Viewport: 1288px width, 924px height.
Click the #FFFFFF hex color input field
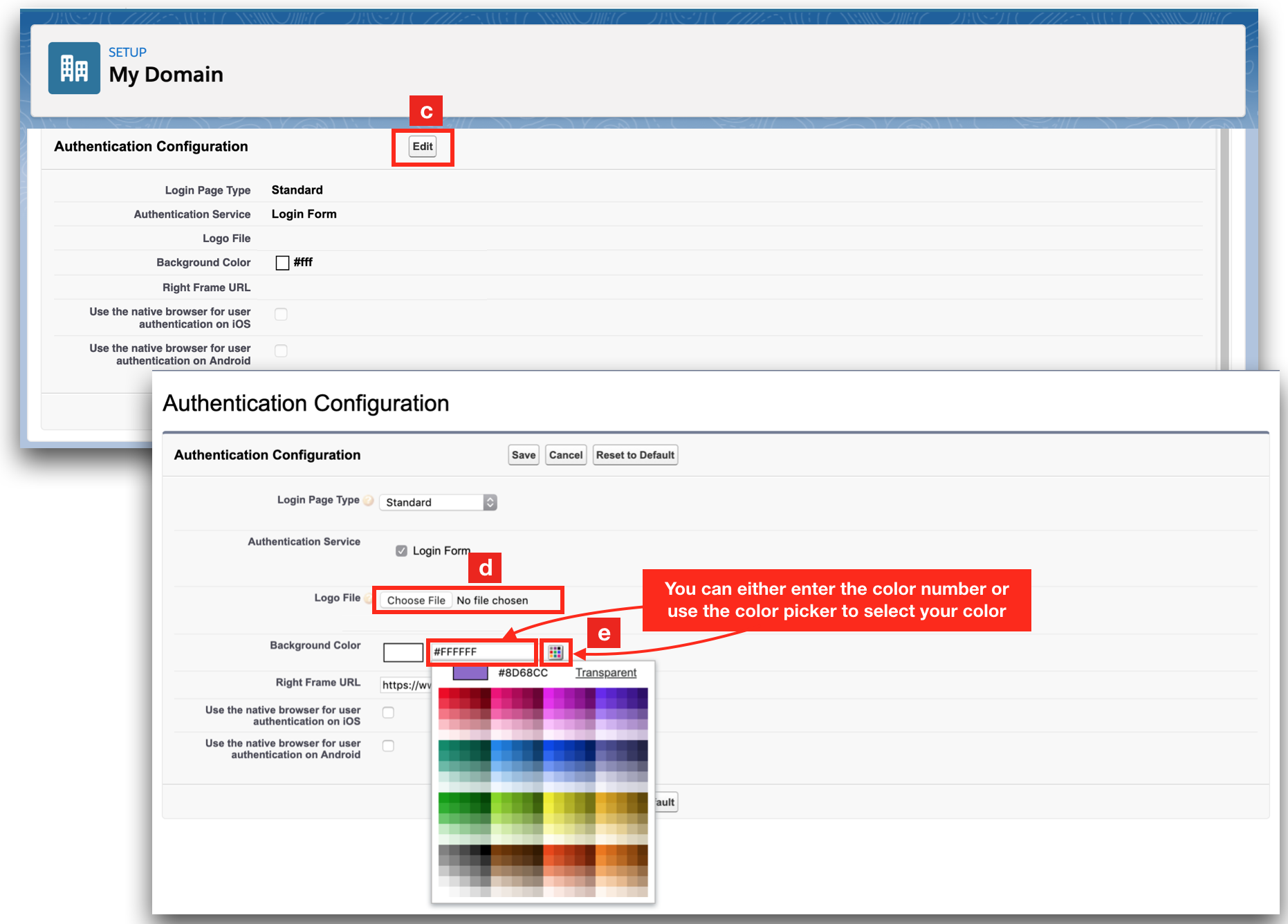[x=481, y=651]
